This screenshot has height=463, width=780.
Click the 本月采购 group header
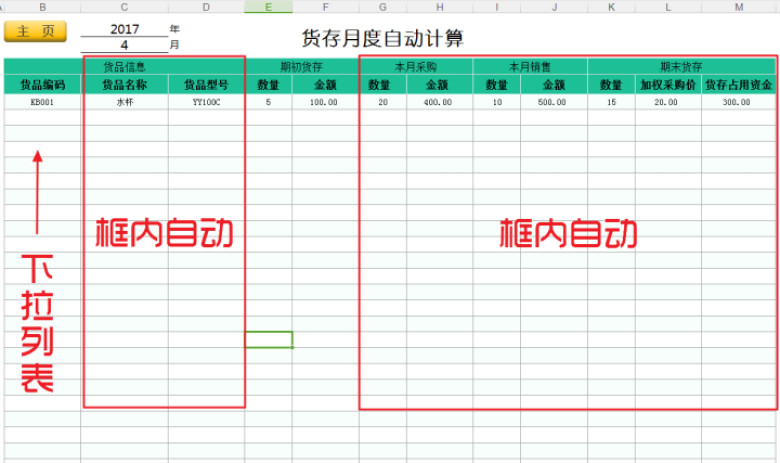pyautogui.click(x=416, y=67)
